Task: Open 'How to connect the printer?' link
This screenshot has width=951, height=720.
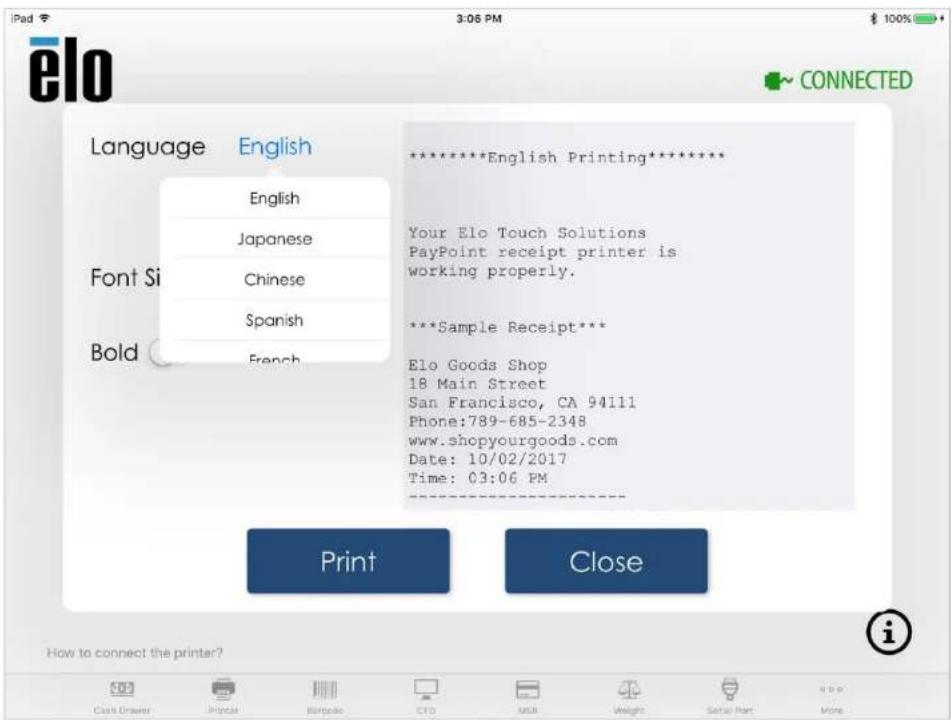Action: [x=135, y=653]
